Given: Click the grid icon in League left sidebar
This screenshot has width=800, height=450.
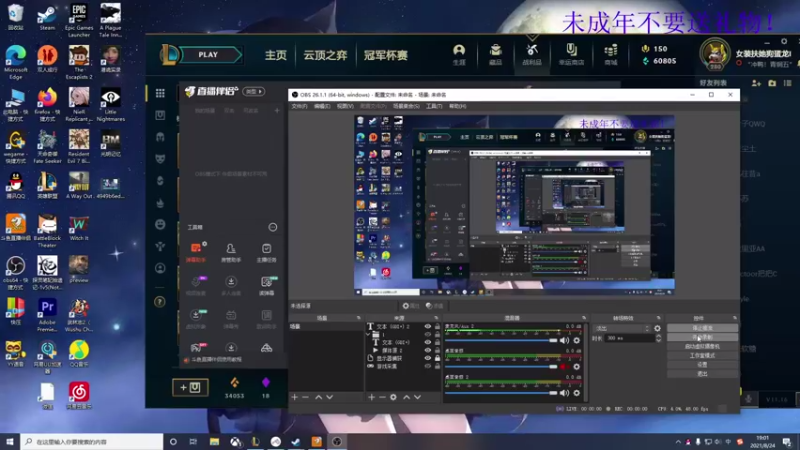Looking at the screenshot, I should (160, 93).
